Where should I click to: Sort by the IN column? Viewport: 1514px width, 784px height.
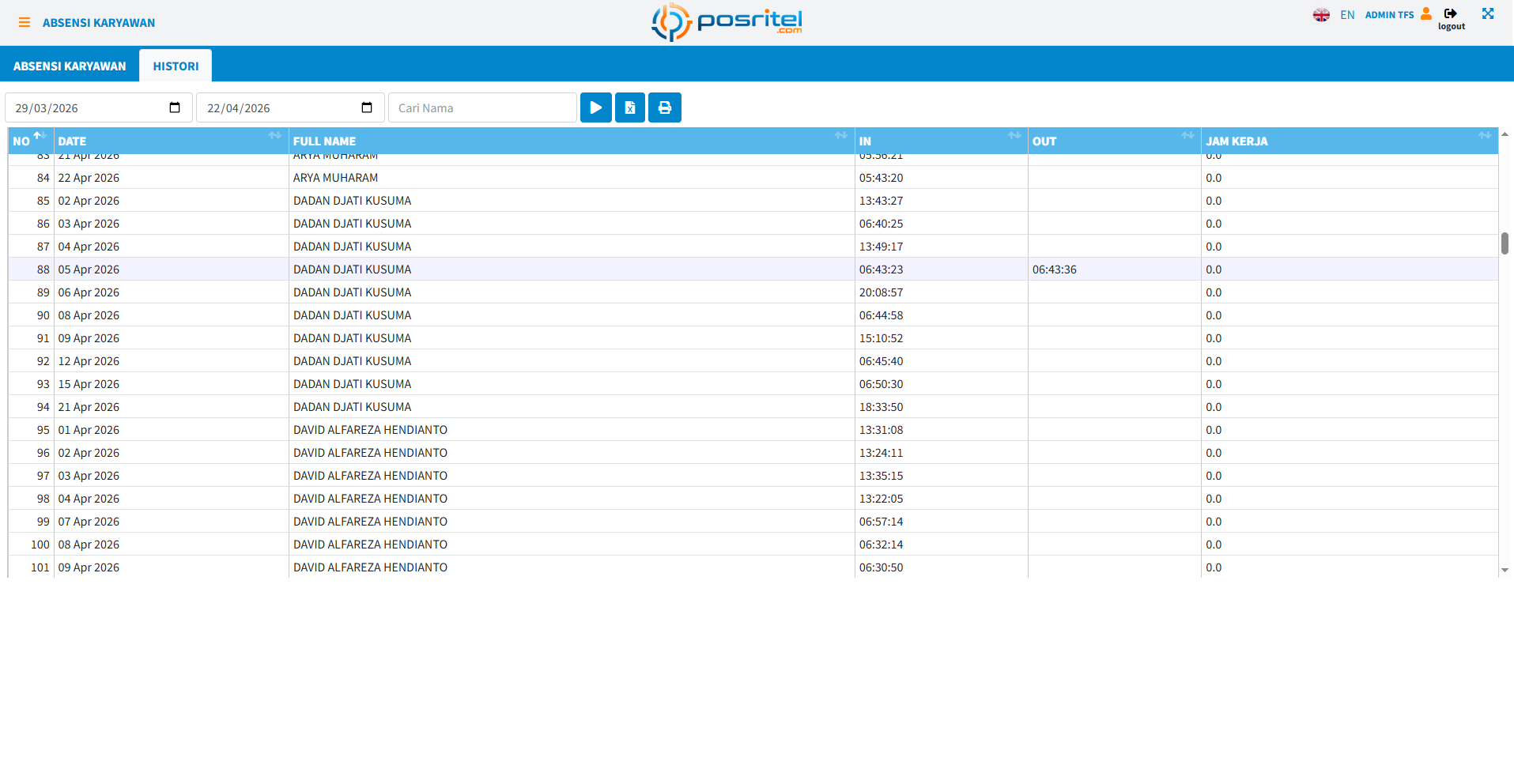coord(941,141)
